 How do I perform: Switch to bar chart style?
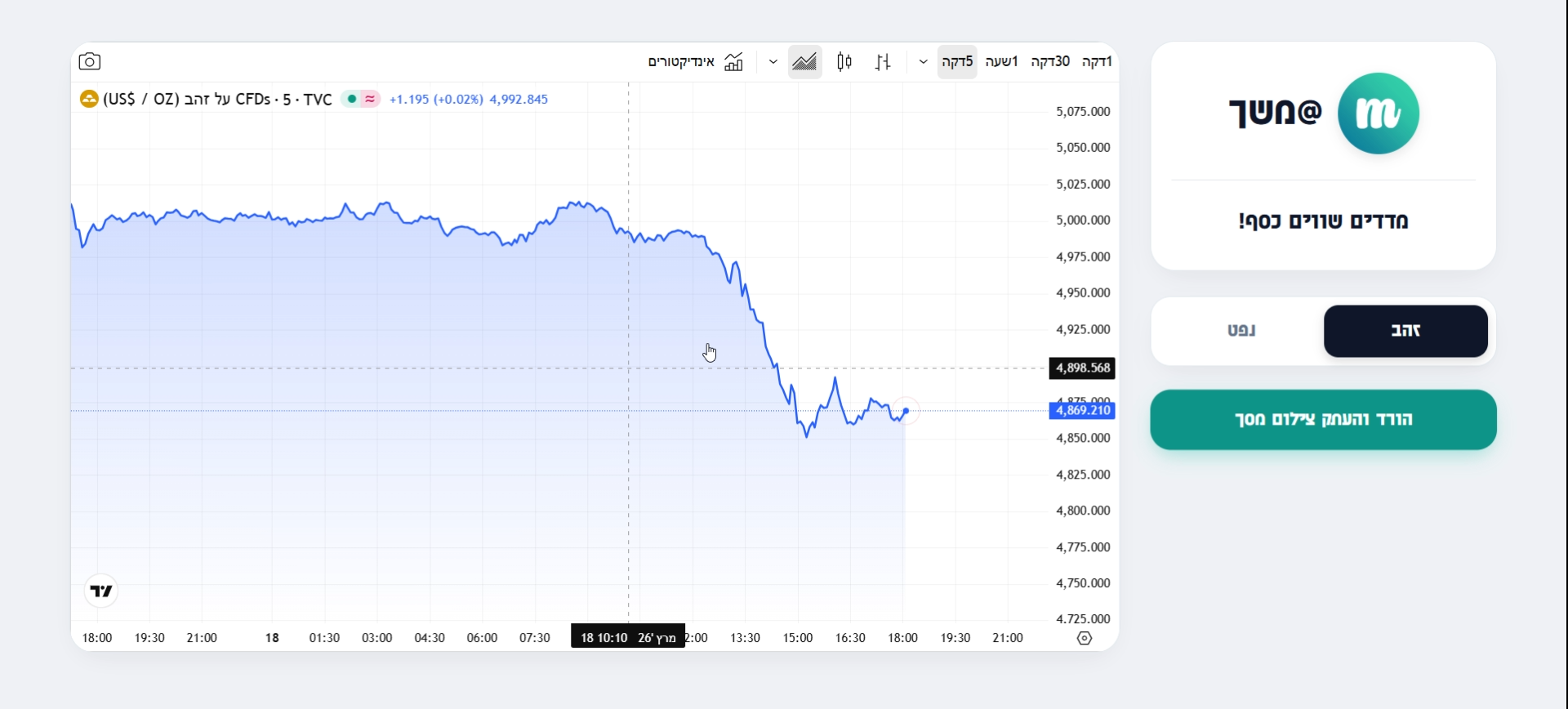pos(883,62)
